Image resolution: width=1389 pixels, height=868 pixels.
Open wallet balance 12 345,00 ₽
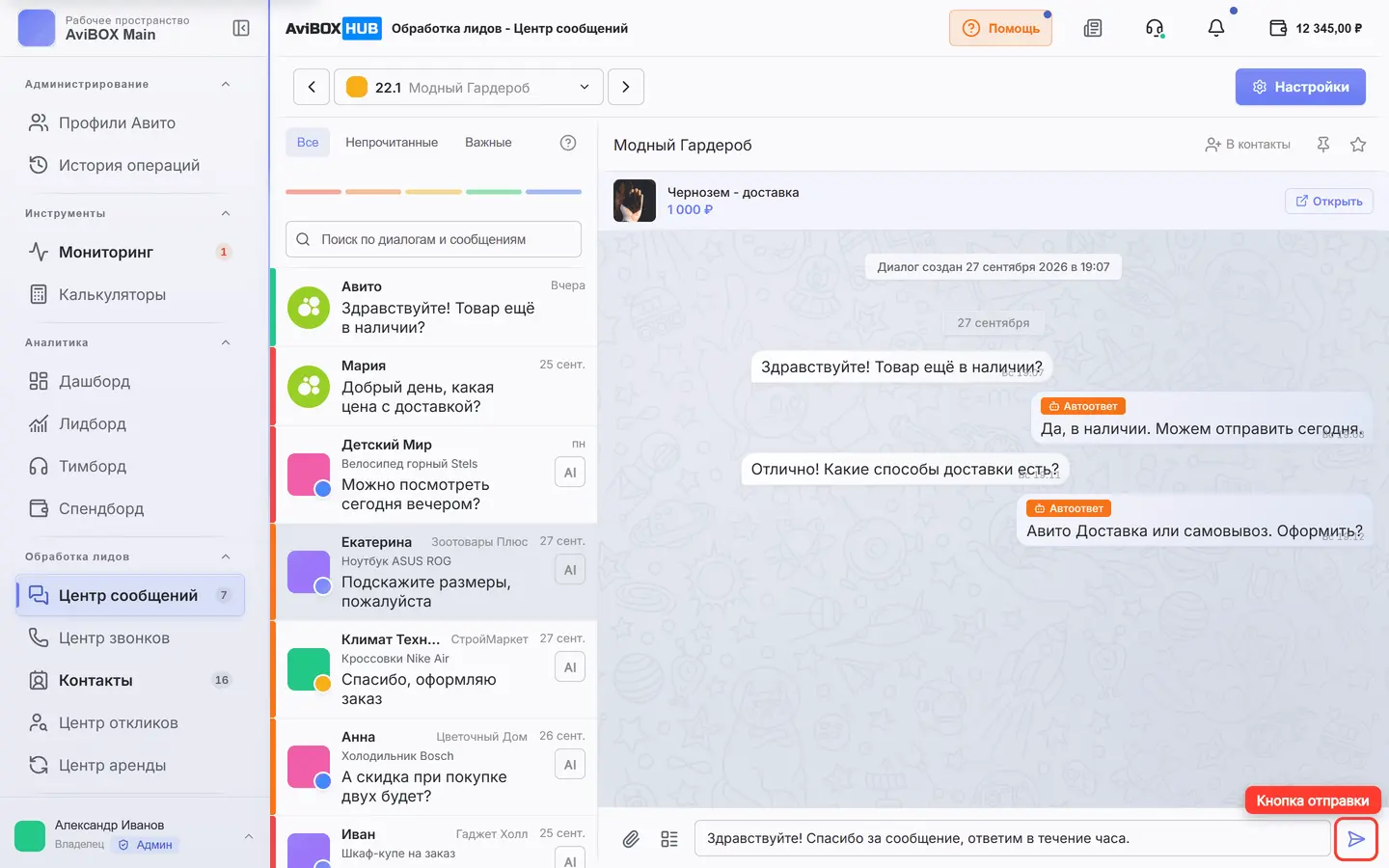pos(1316,28)
